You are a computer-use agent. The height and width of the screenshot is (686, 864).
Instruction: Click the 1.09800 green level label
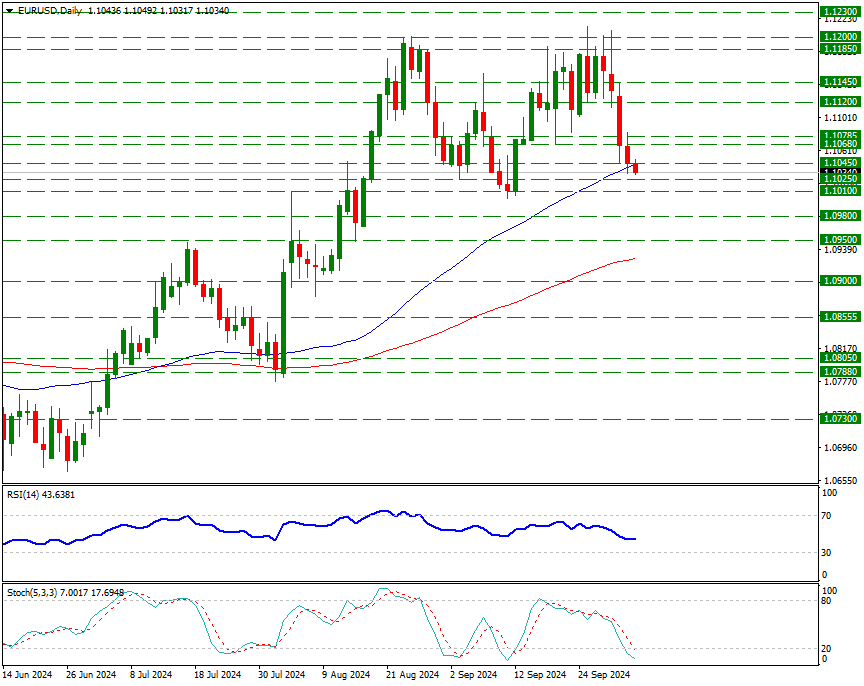(840, 216)
